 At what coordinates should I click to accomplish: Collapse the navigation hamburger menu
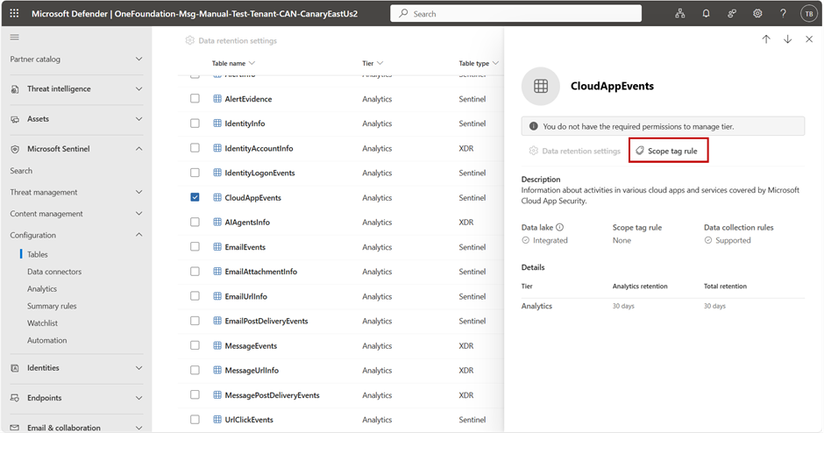(x=15, y=37)
